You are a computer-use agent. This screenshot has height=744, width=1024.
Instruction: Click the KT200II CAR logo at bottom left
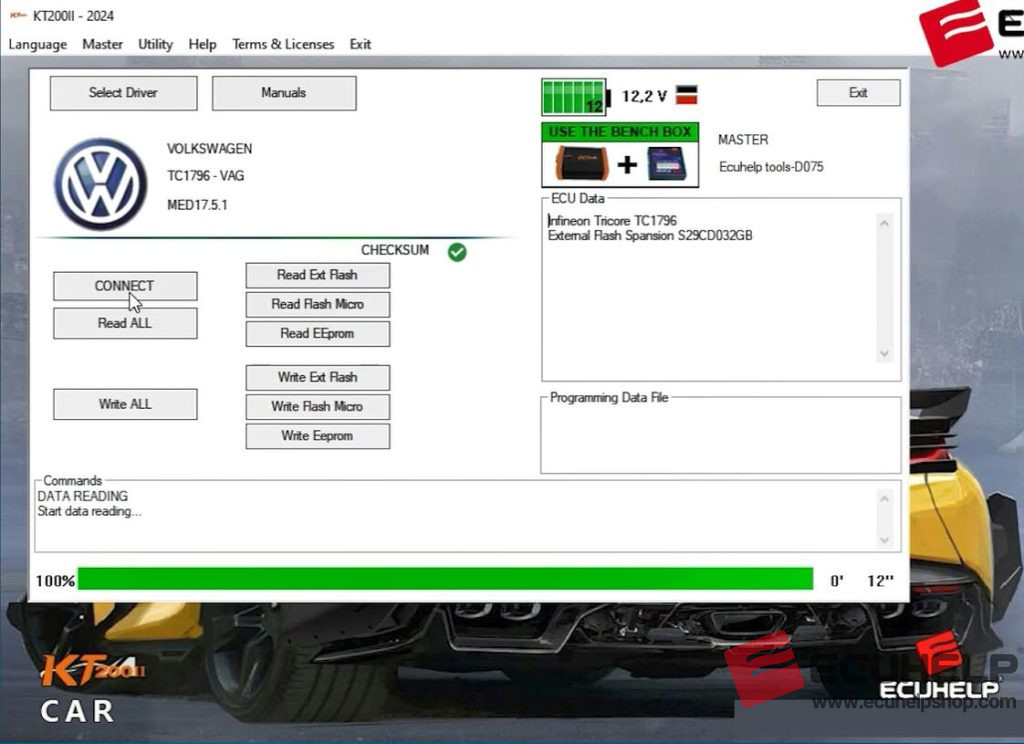(x=91, y=689)
